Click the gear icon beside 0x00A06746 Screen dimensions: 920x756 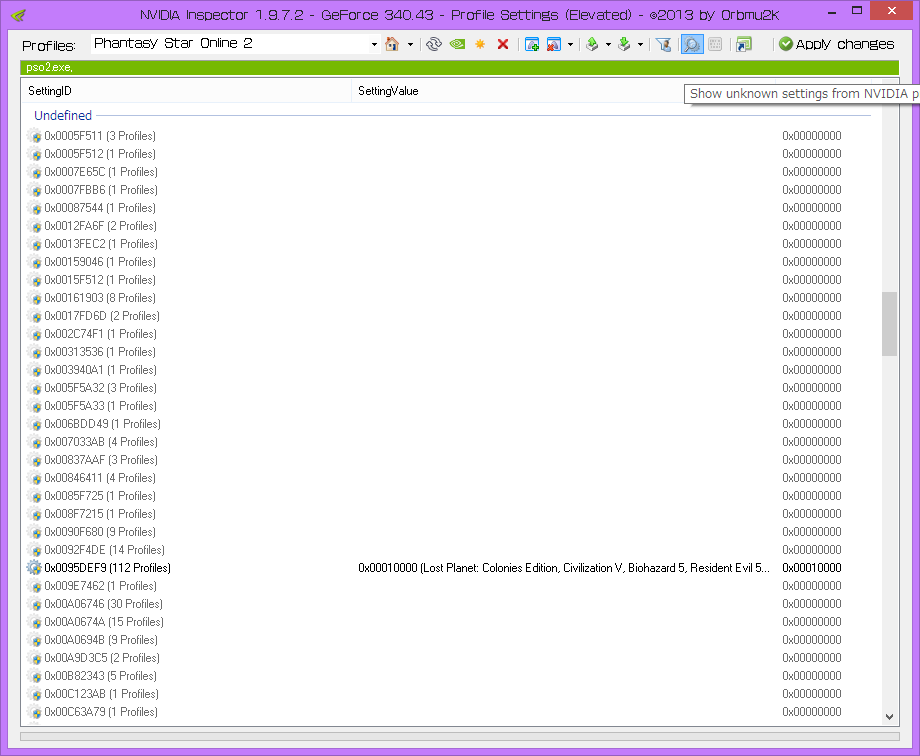pyautogui.click(x=34, y=604)
